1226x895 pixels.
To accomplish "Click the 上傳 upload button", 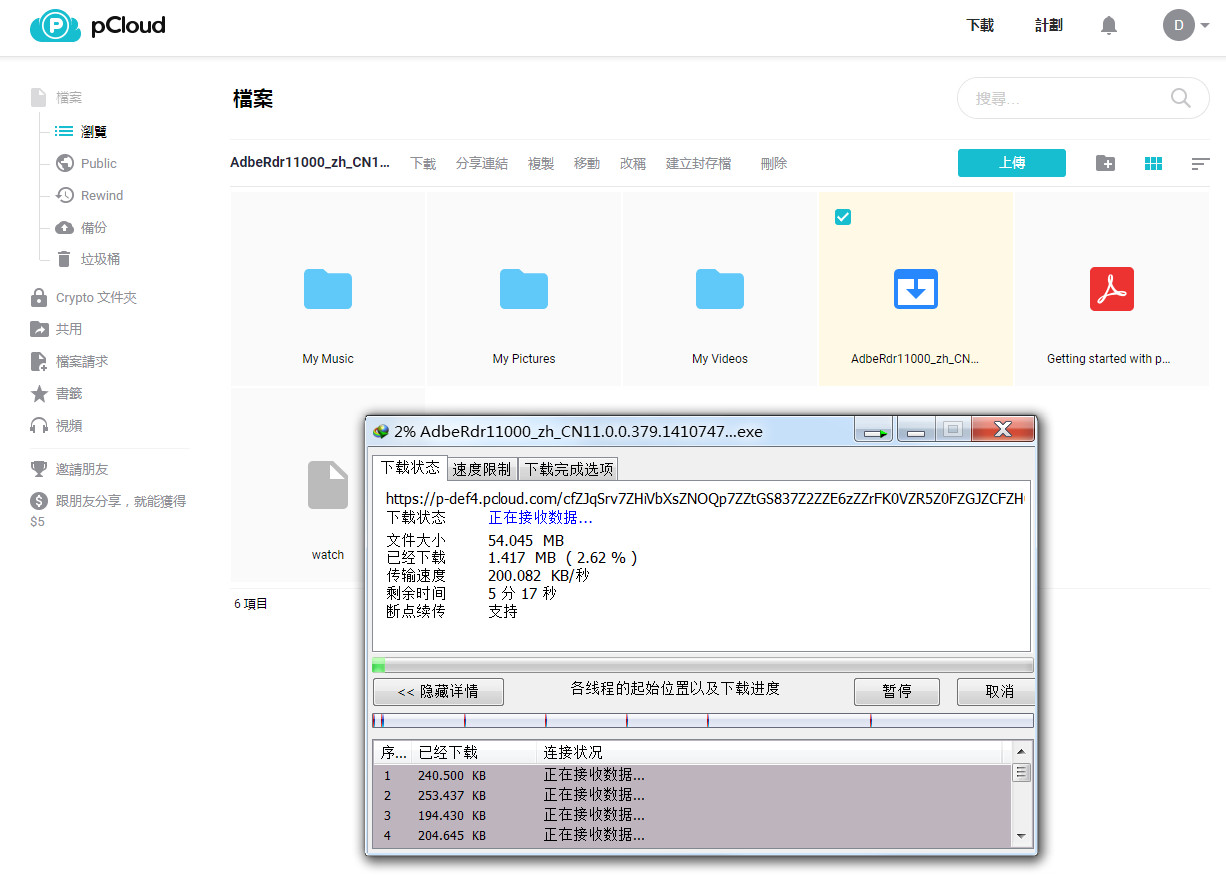I will pyautogui.click(x=1012, y=163).
